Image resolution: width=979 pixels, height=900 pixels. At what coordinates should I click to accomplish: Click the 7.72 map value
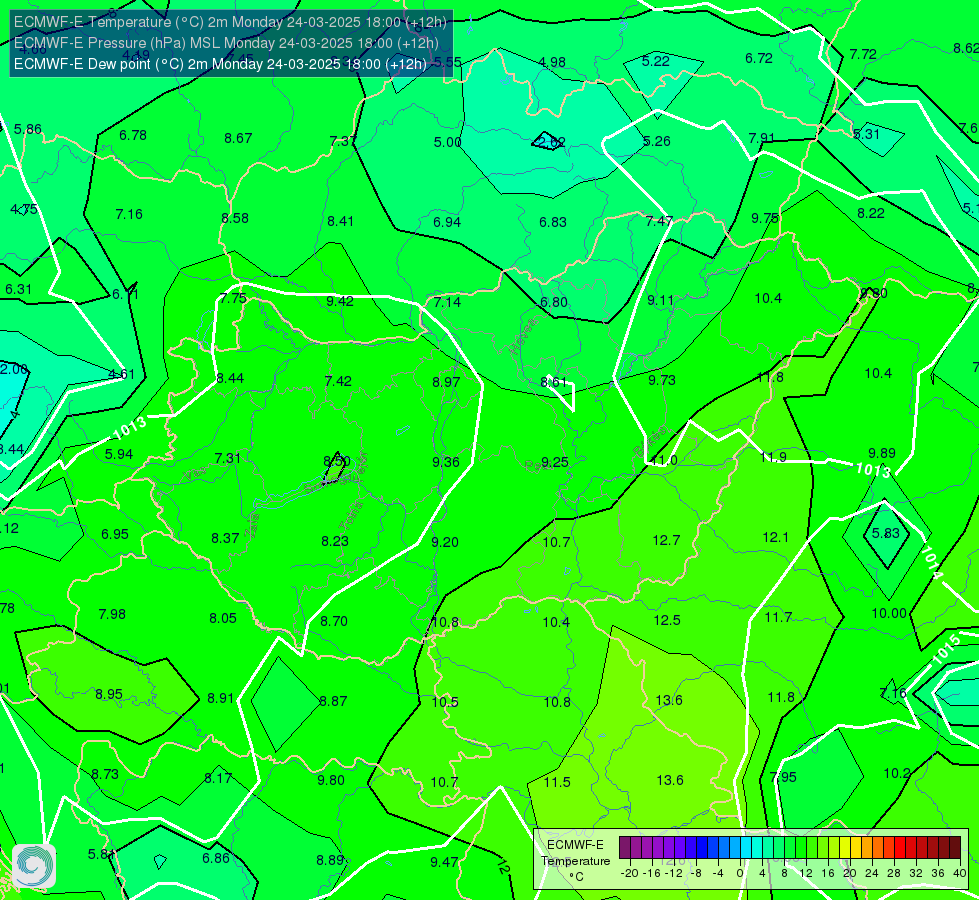point(863,54)
